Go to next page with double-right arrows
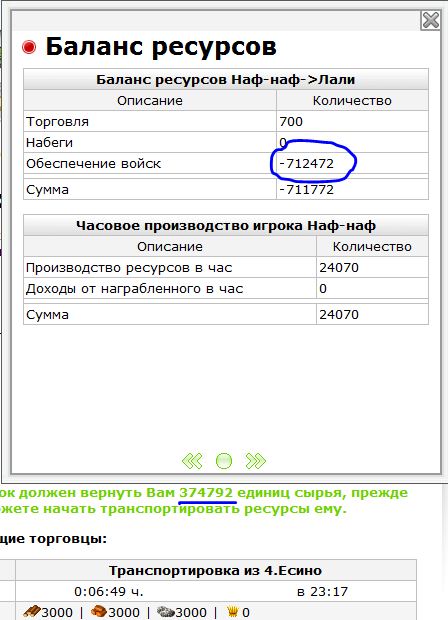 tap(255, 461)
